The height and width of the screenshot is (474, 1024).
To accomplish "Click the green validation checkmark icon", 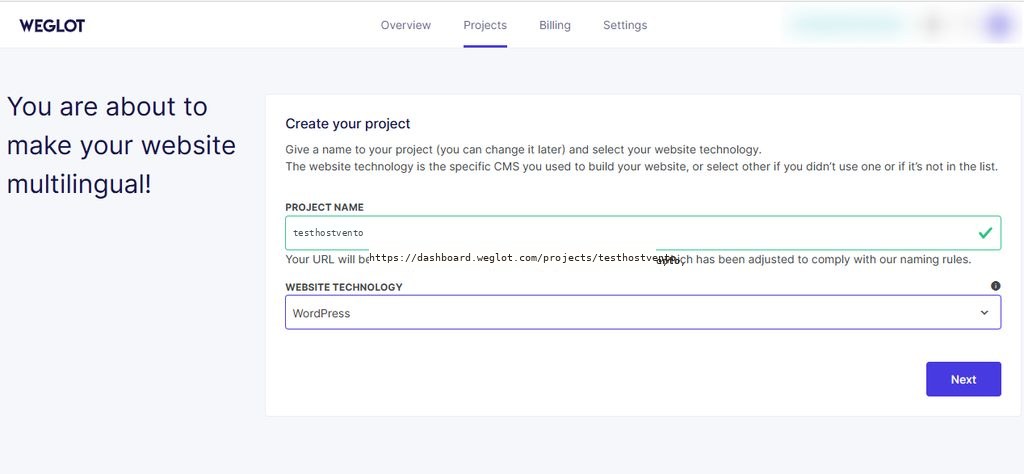I will pyautogui.click(x=985, y=232).
